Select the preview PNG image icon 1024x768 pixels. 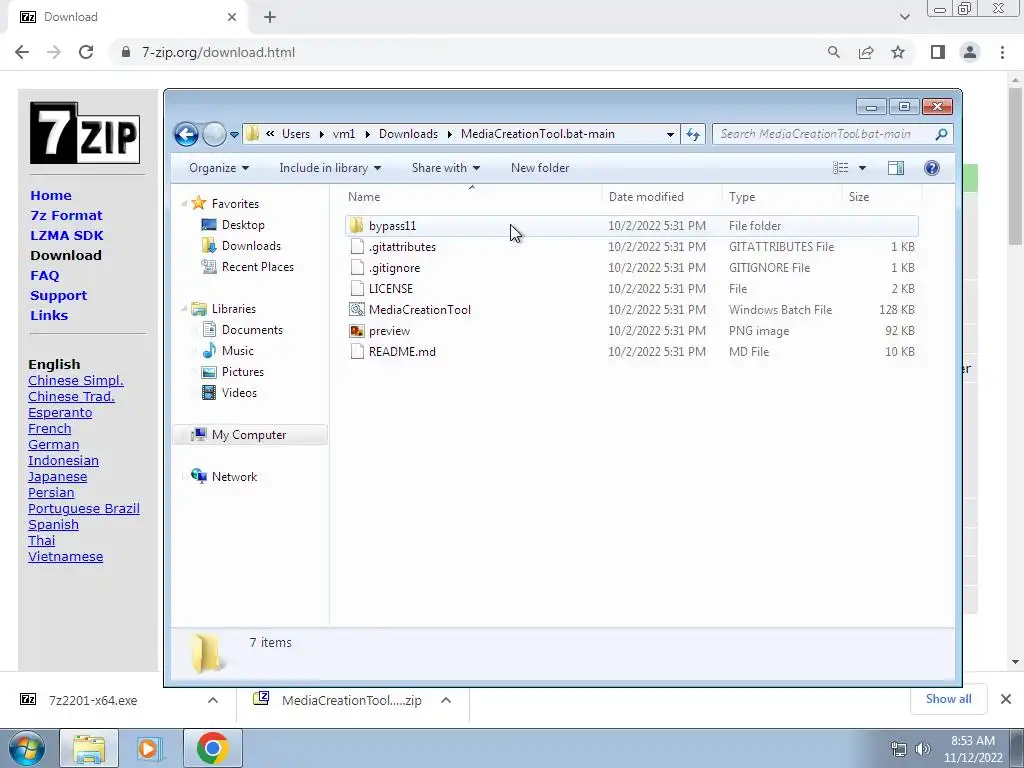357,330
